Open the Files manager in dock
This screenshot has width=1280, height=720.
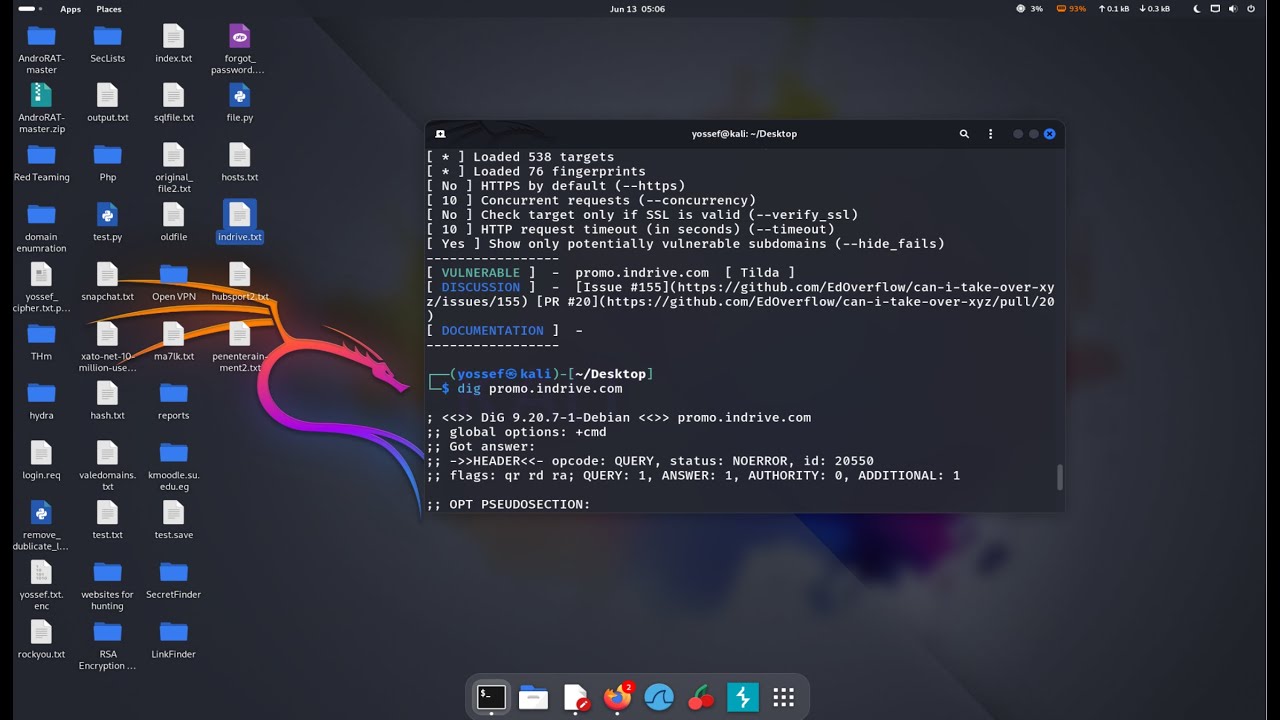pos(533,697)
